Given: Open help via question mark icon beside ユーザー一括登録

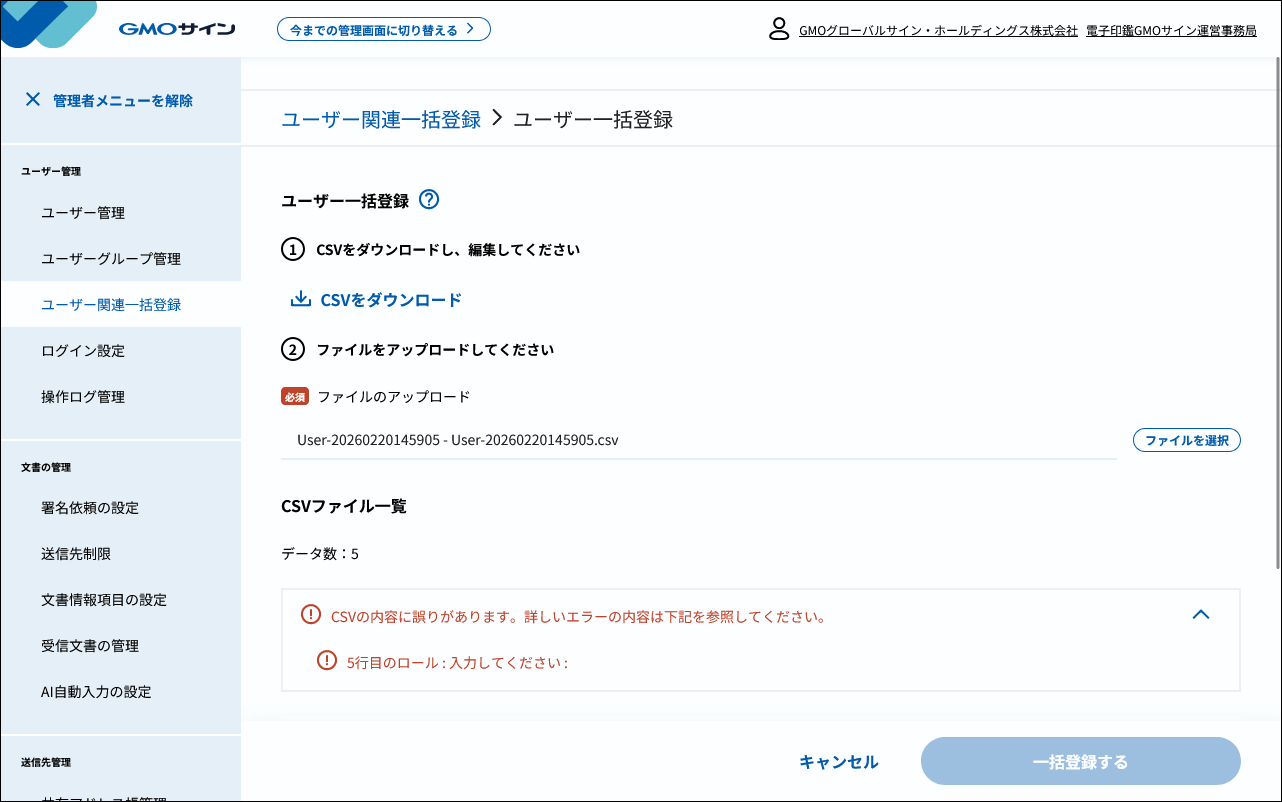Looking at the screenshot, I should 429,200.
